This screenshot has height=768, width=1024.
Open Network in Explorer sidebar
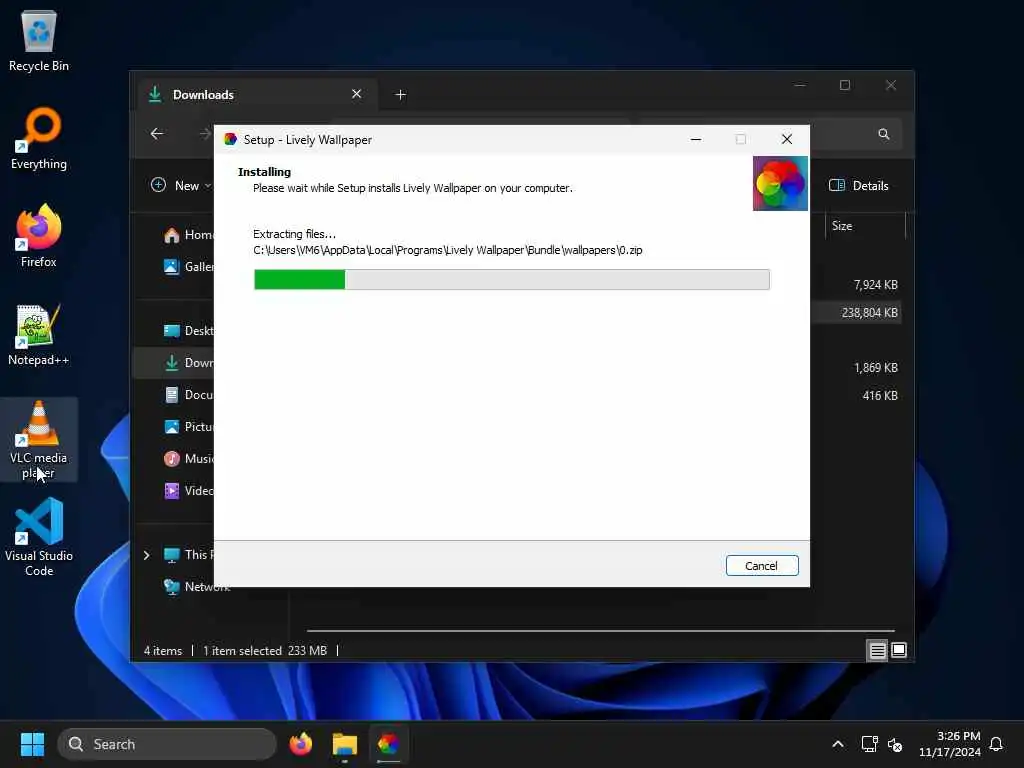[x=196, y=586]
